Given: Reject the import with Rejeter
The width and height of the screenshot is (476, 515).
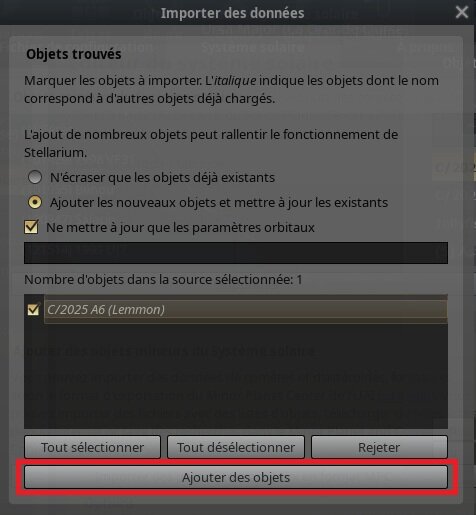Looking at the screenshot, I should pos(379,447).
